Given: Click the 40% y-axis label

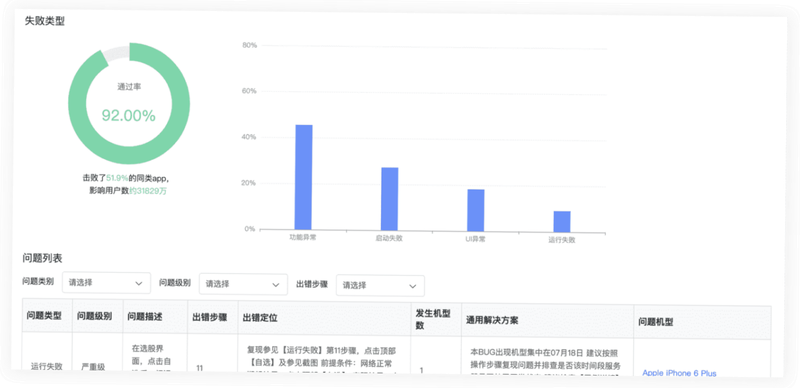Looking at the screenshot, I should pyautogui.click(x=249, y=137).
